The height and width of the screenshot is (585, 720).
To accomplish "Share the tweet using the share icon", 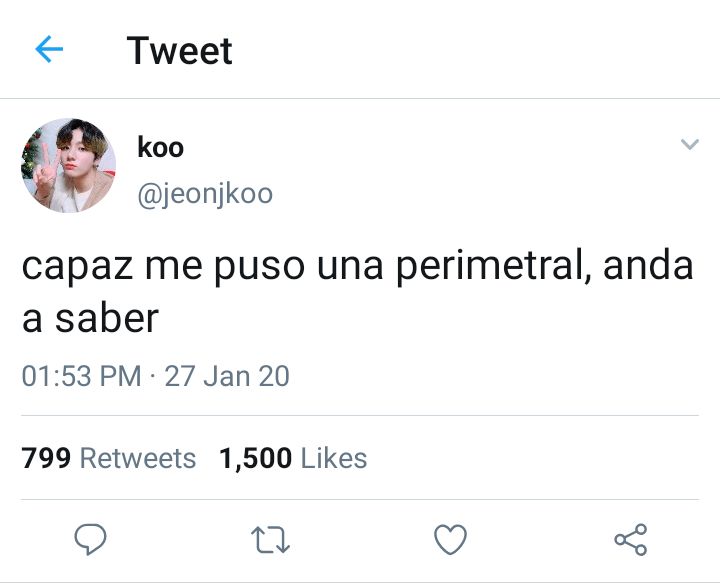I will pos(631,540).
